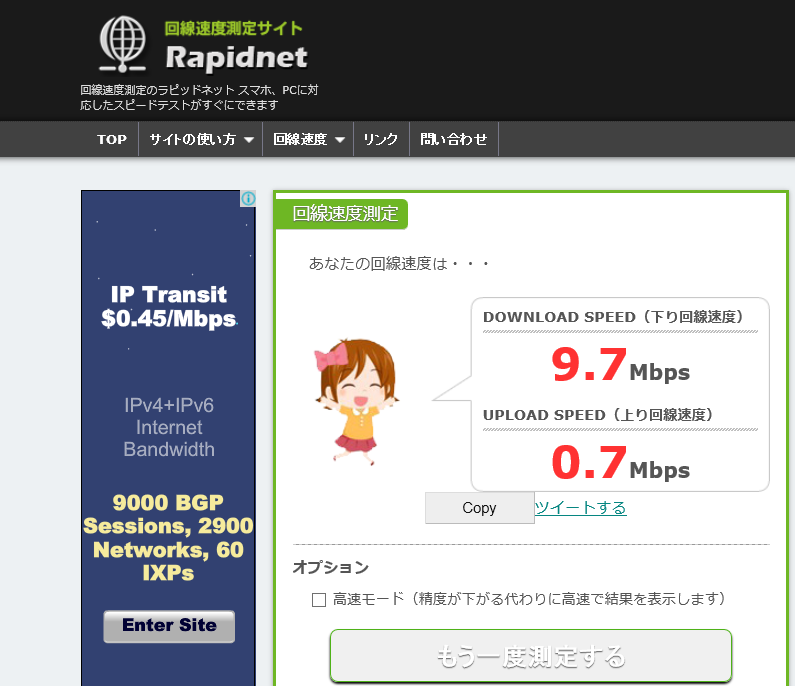Click the 9.7 Mbps download speed value

tap(620, 365)
